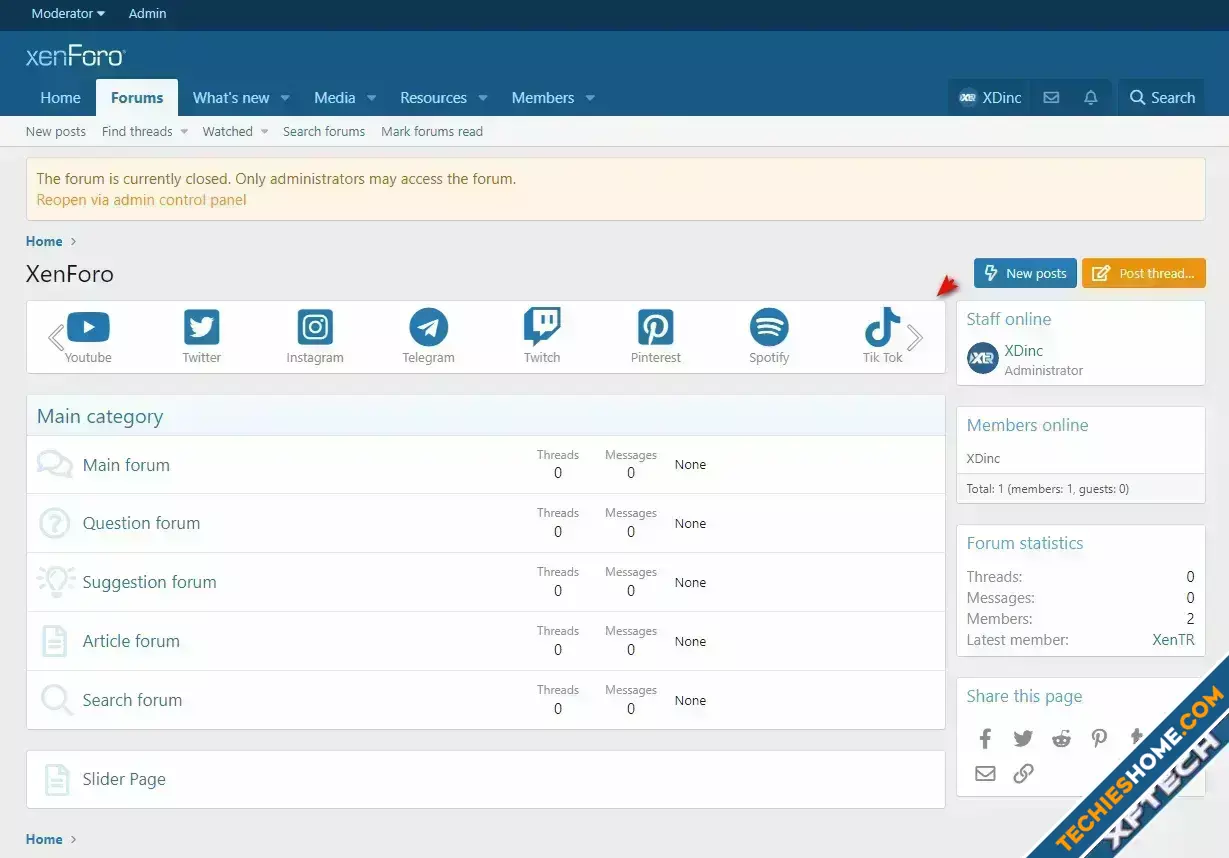Expand the Watched dropdown
Viewport: 1229px width, 858px height.
[x=265, y=132]
